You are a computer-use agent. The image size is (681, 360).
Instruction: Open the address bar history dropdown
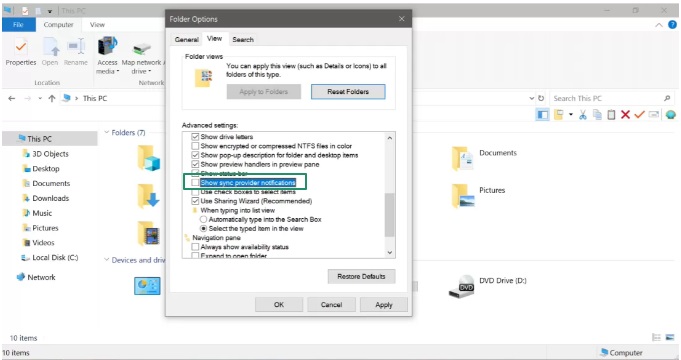[x=531, y=98]
